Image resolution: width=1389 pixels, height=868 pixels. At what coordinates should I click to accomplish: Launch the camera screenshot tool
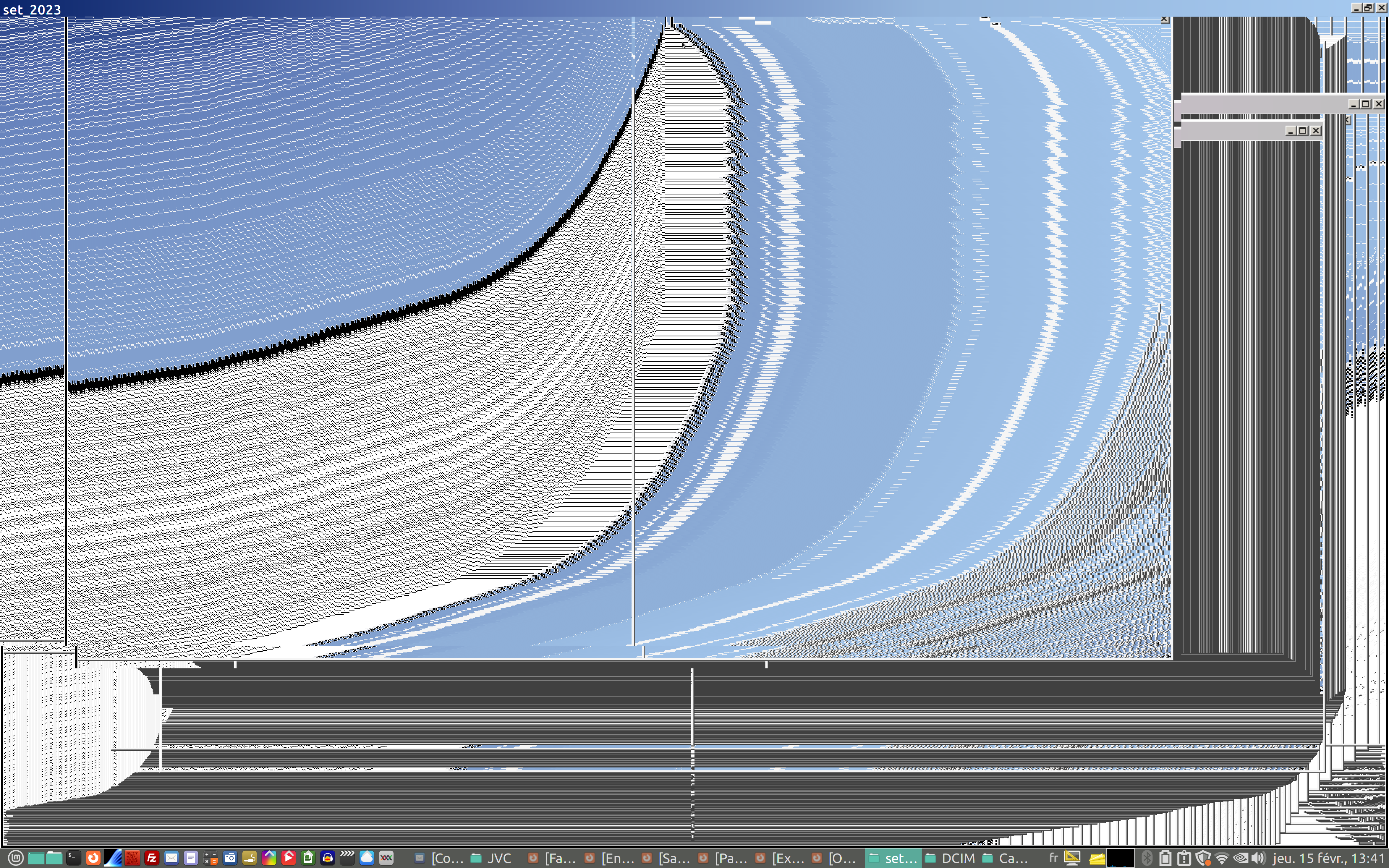(x=230, y=858)
